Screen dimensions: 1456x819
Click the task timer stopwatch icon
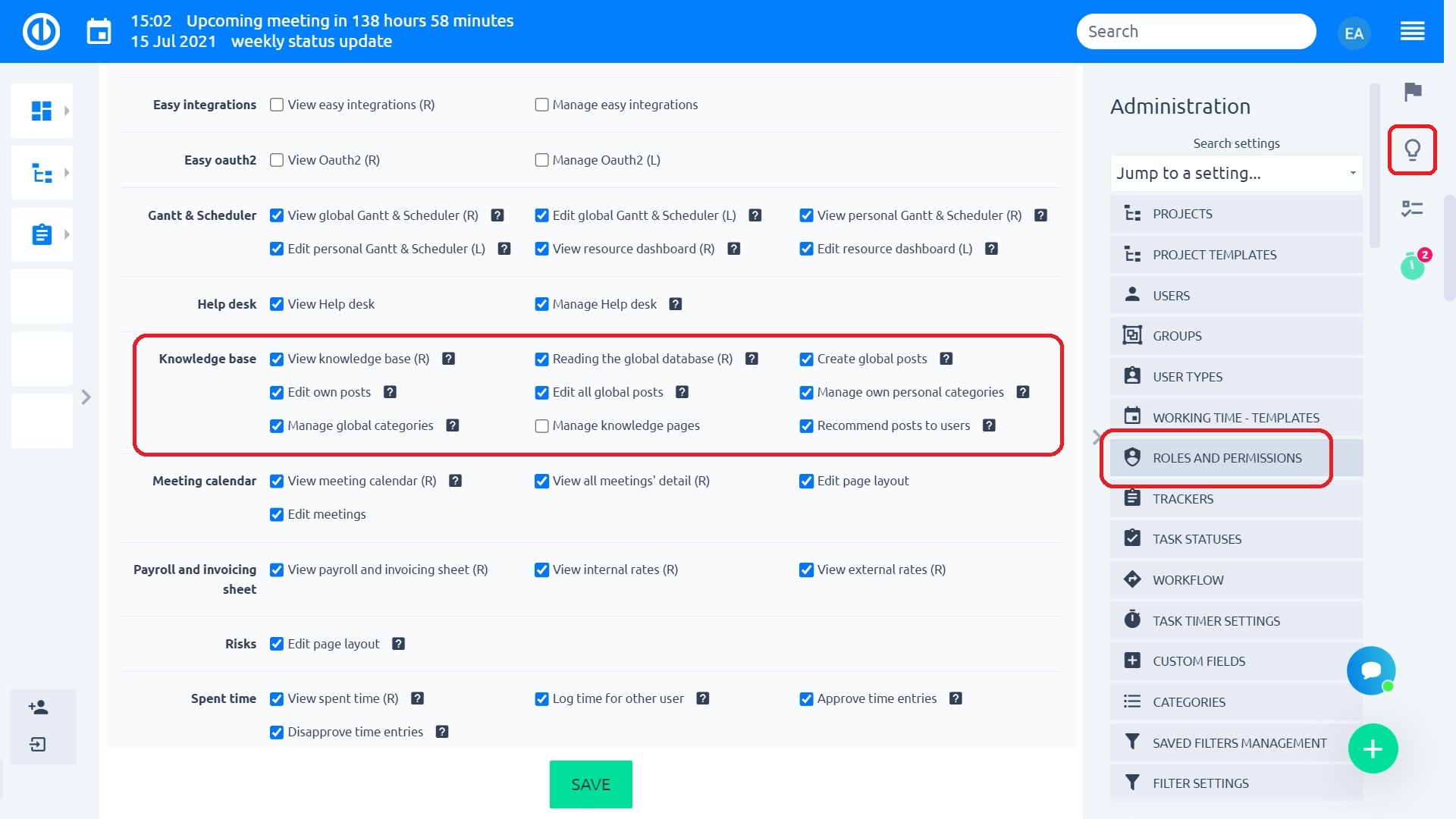point(1412,266)
